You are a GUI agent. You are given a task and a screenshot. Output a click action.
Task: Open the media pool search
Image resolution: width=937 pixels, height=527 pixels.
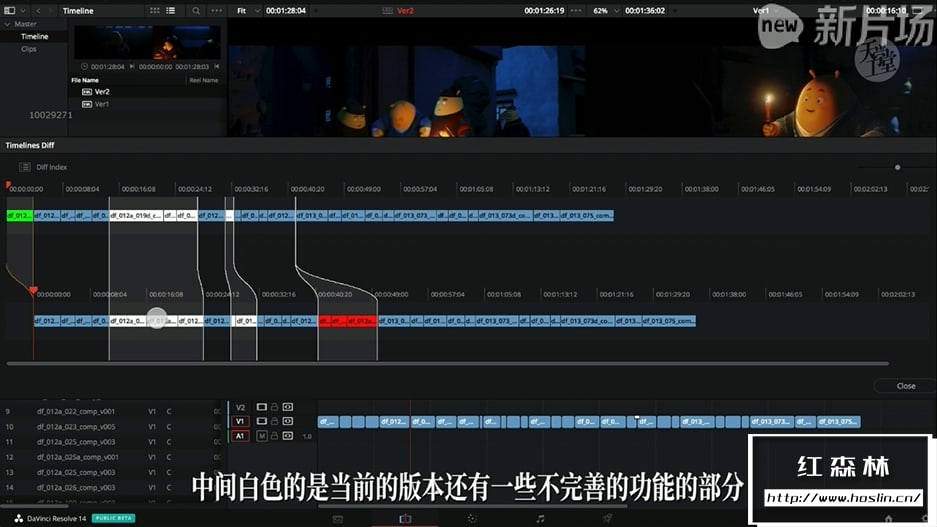pyautogui.click(x=195, y=11)
